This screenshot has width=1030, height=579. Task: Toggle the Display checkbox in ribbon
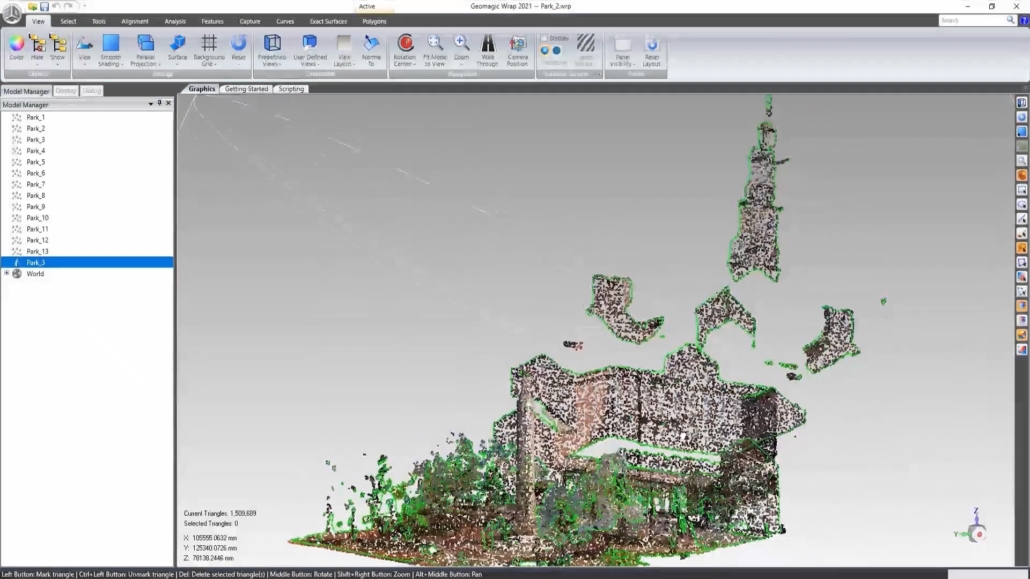(x=545, y=38)
